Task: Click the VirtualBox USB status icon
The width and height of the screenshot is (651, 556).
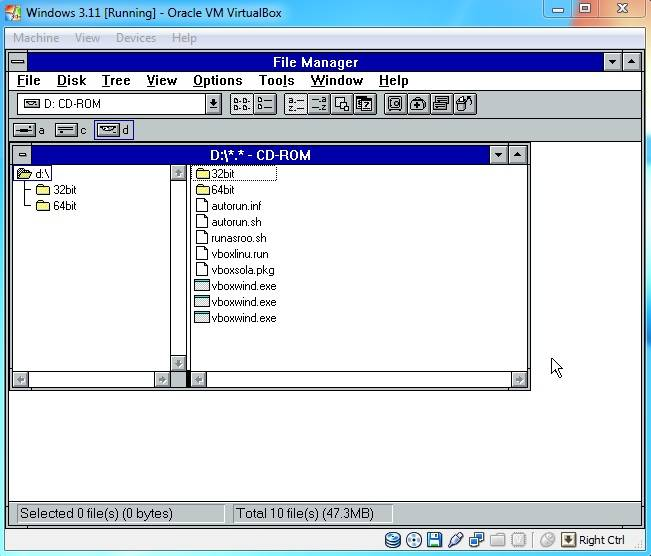Action: click(x=456, y=541)
